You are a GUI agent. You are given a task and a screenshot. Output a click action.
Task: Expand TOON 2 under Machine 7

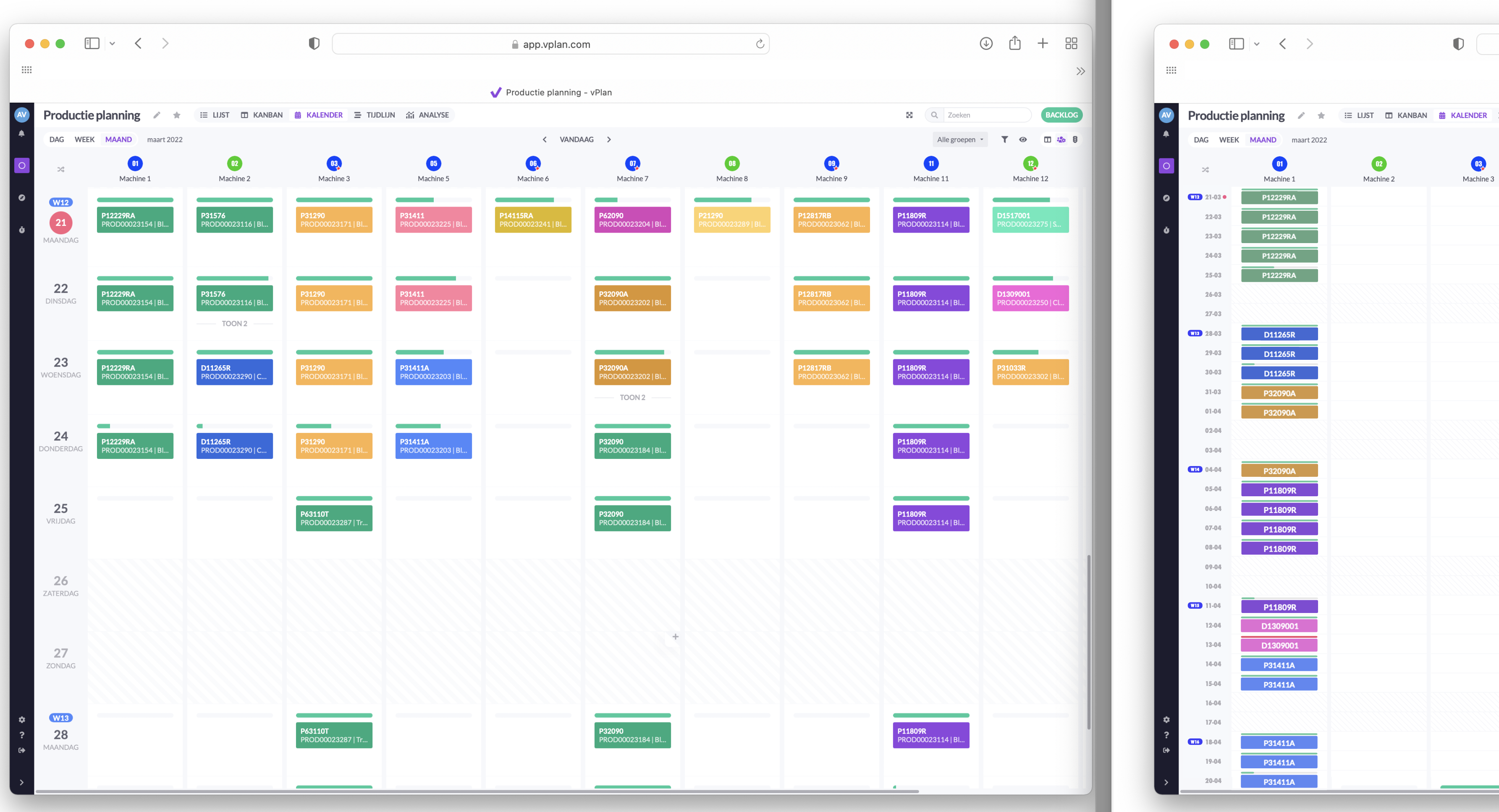(x=632, y=397)
